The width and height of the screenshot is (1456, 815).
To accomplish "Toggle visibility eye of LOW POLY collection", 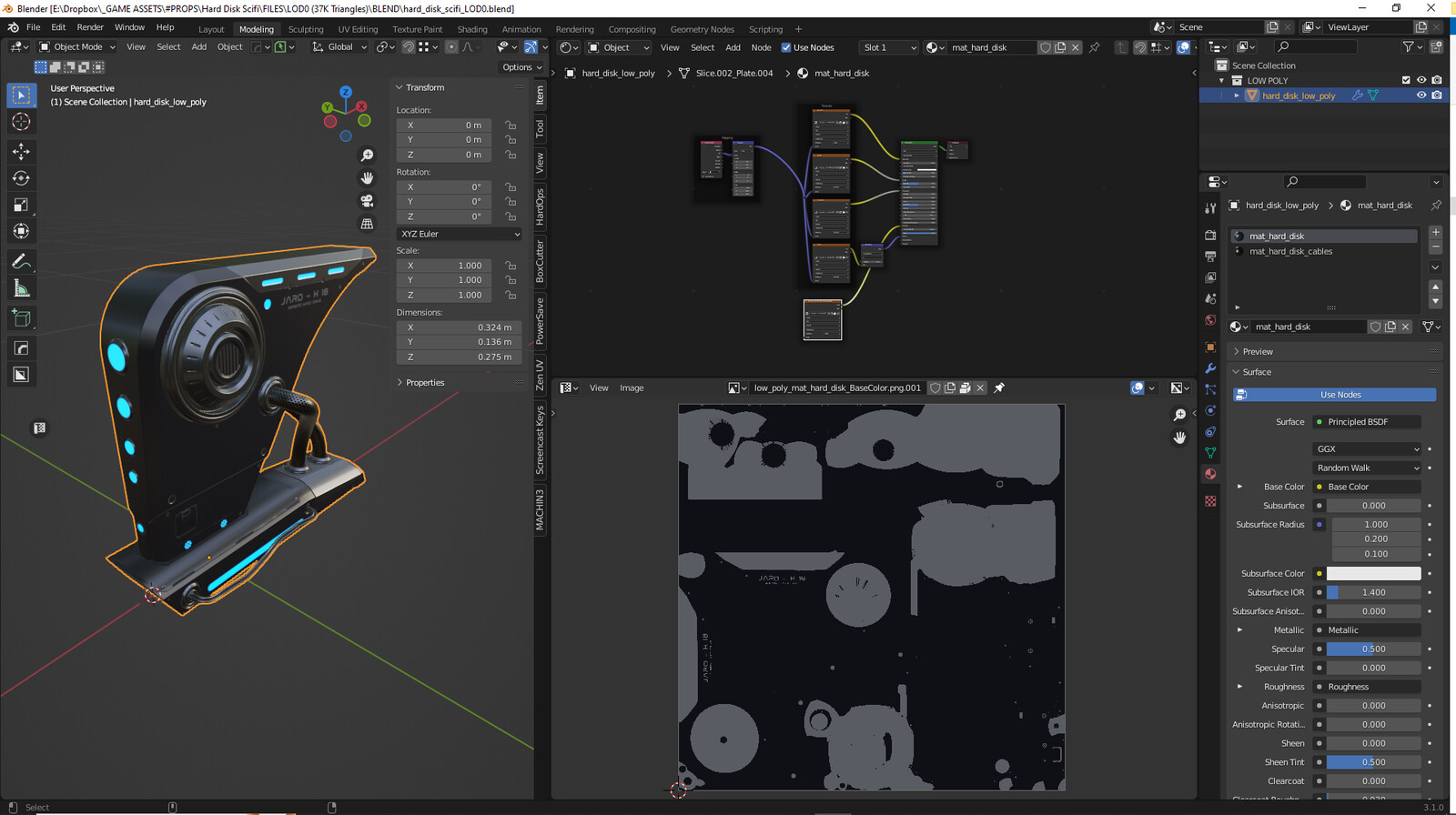I will [x=1421, y=80].
